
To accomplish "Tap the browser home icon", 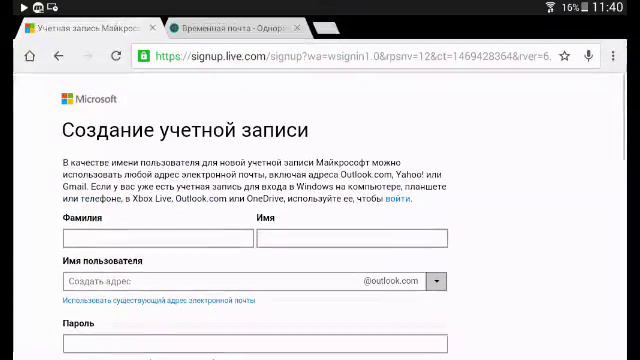I will (30, 56).
